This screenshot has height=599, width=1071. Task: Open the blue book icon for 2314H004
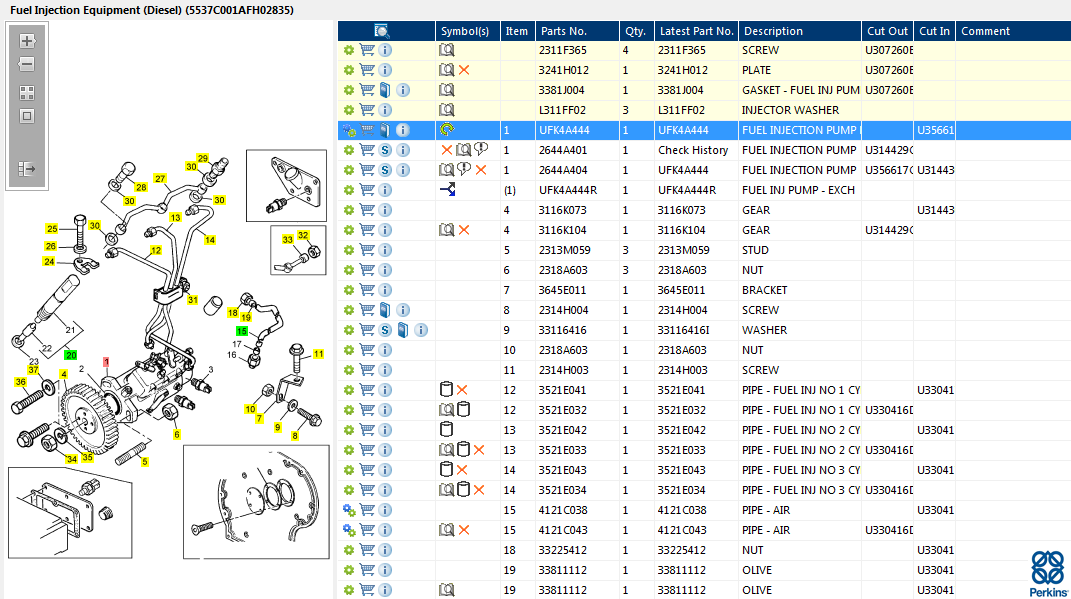[x=385, y=310]
